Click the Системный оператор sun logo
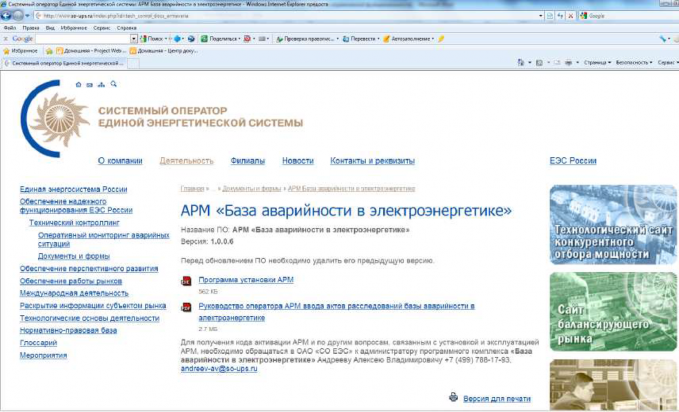Image resolution: width=679 pixels, height=412 pixels. tap(54, 119)
